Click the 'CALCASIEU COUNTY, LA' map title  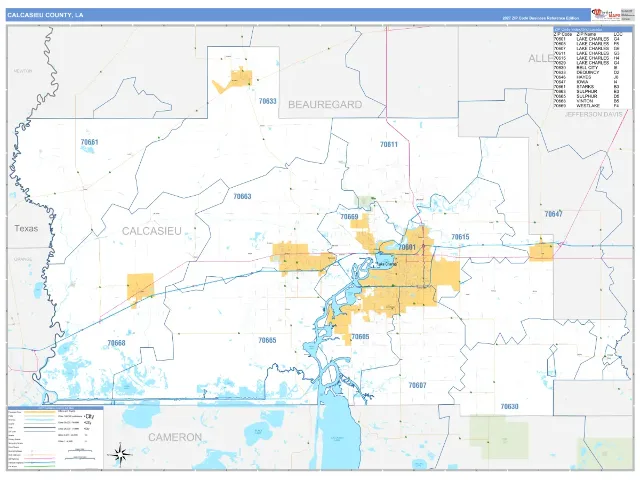click(45, 15)
